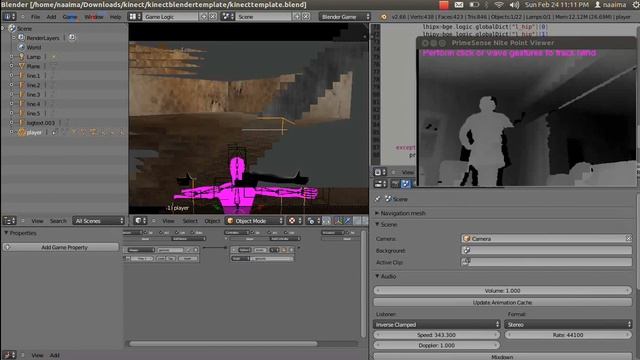Click the Mixdown button
This screenshot has height=360, width=640.
pyautogui.click(x=502, y=357)
